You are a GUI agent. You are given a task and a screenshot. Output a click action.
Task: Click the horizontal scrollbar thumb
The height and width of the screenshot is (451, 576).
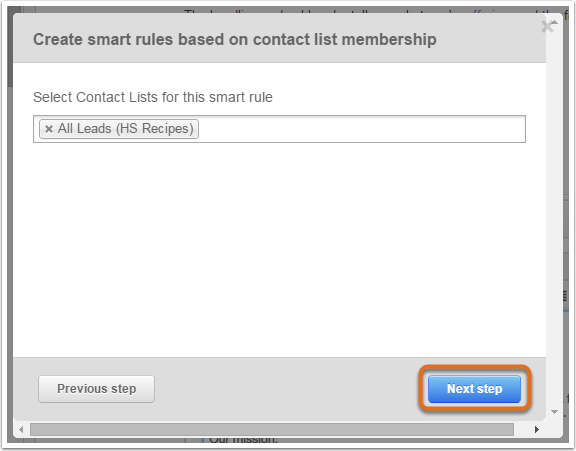click(x=272, y=429)
